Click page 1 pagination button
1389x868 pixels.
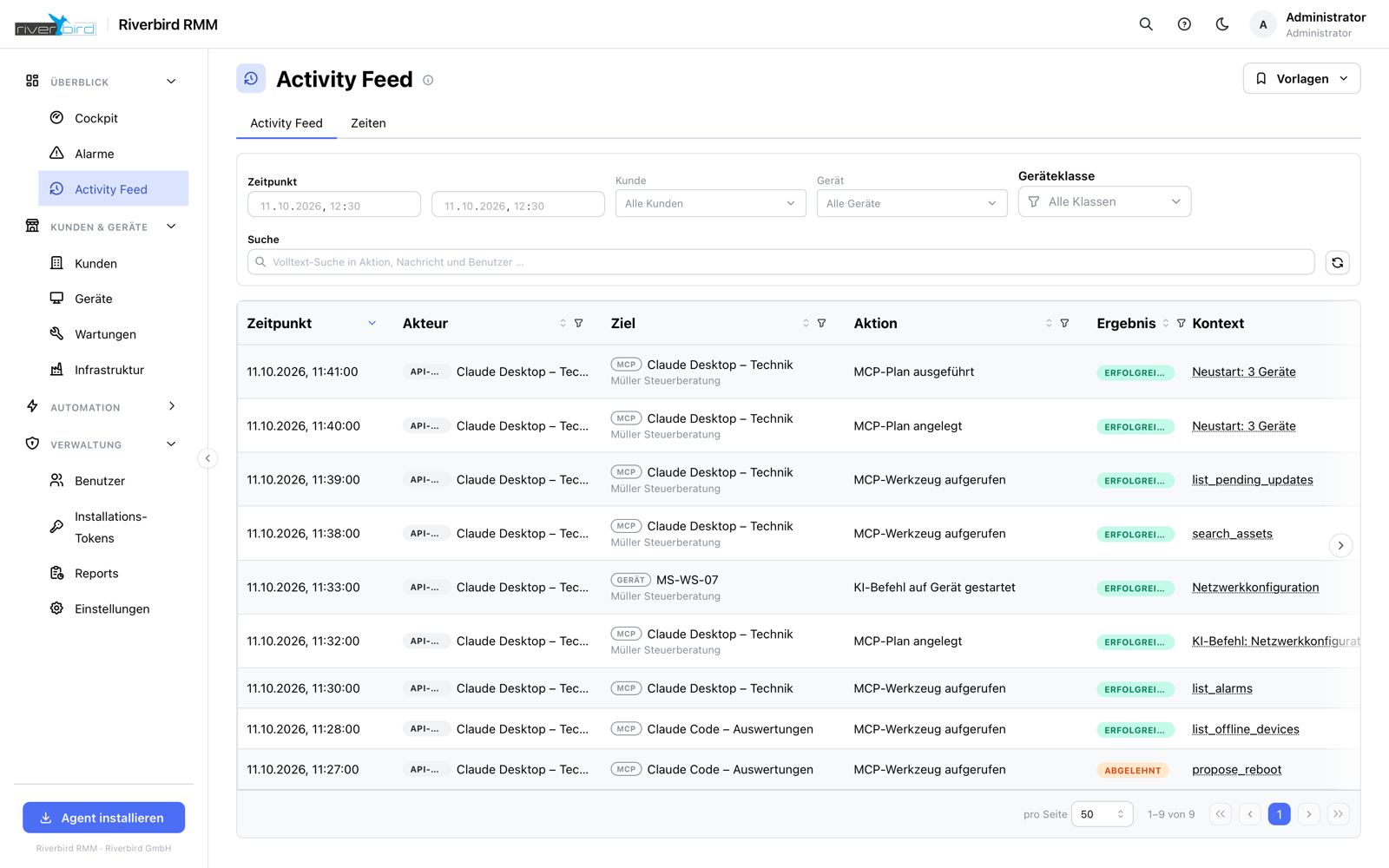tap(1280, 814)
